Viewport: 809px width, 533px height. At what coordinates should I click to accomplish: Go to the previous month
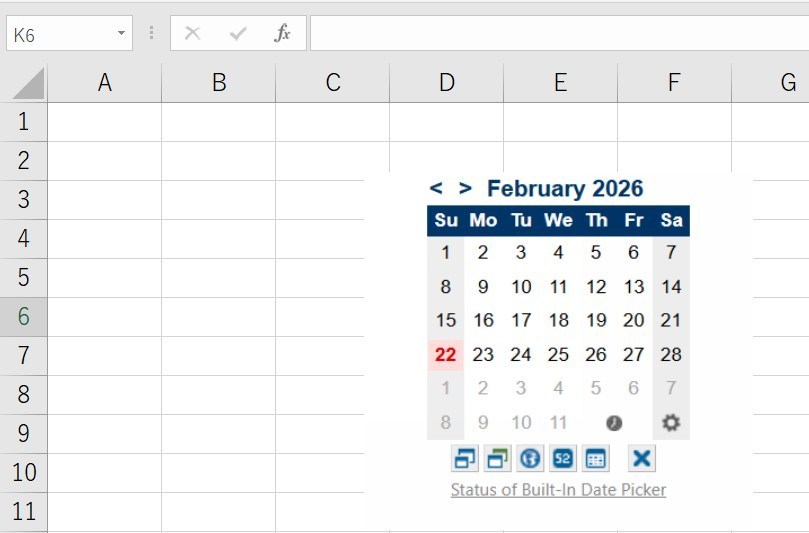coord(436,188)
